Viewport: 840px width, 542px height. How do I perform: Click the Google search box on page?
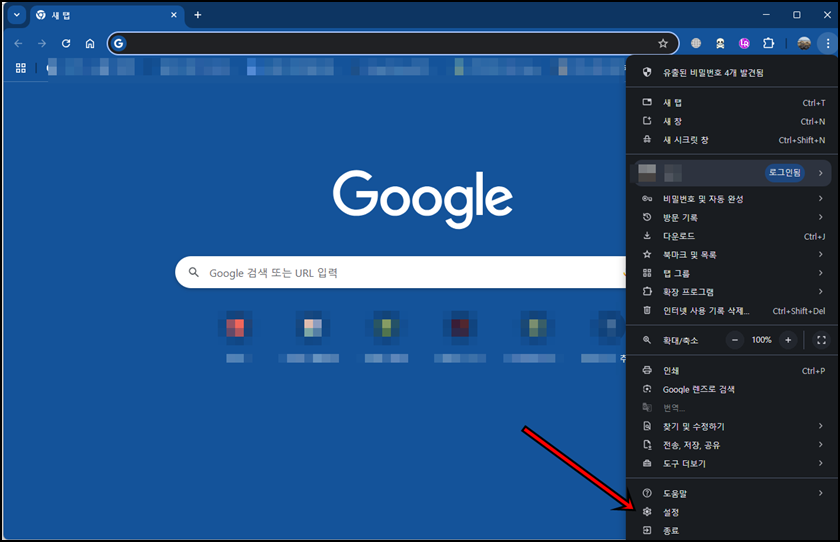click(400, 272)
